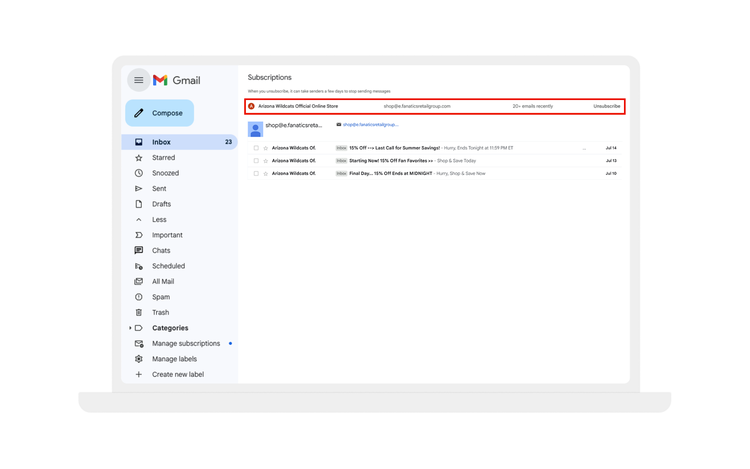Star the 'Starting Now! 15% Off' email
This screenshot has height=469, width=750.
[266, 161]
